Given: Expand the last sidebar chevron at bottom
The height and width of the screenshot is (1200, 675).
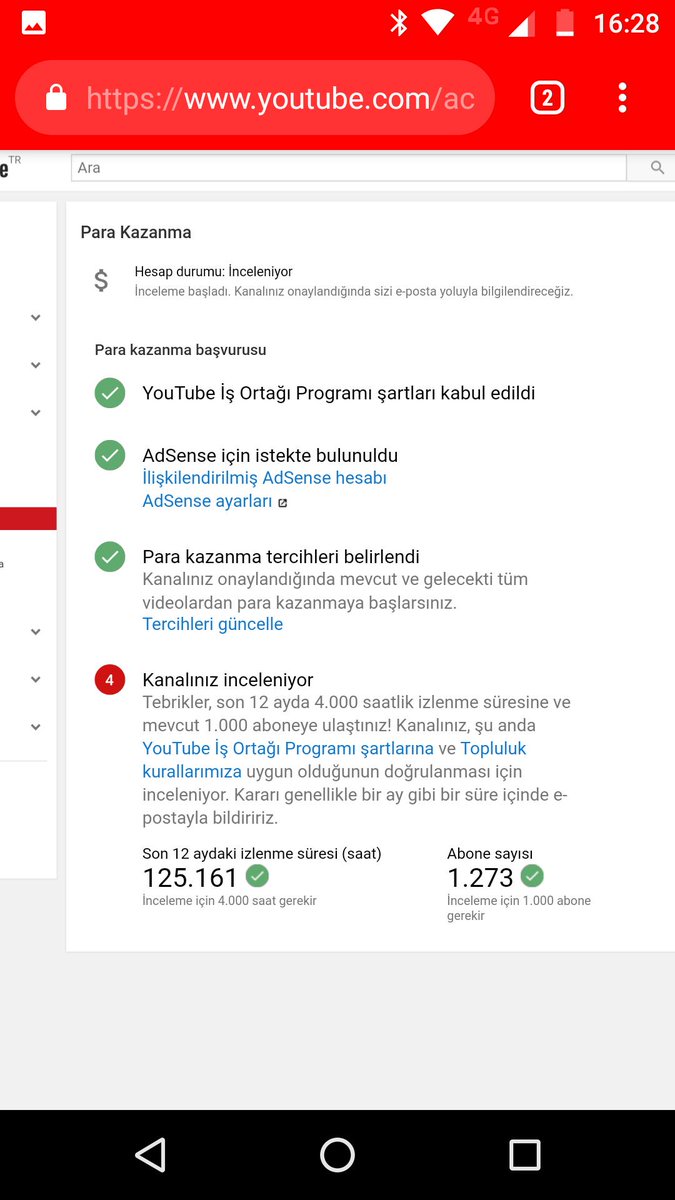Looking at the screenshot, I should (35, 727).
